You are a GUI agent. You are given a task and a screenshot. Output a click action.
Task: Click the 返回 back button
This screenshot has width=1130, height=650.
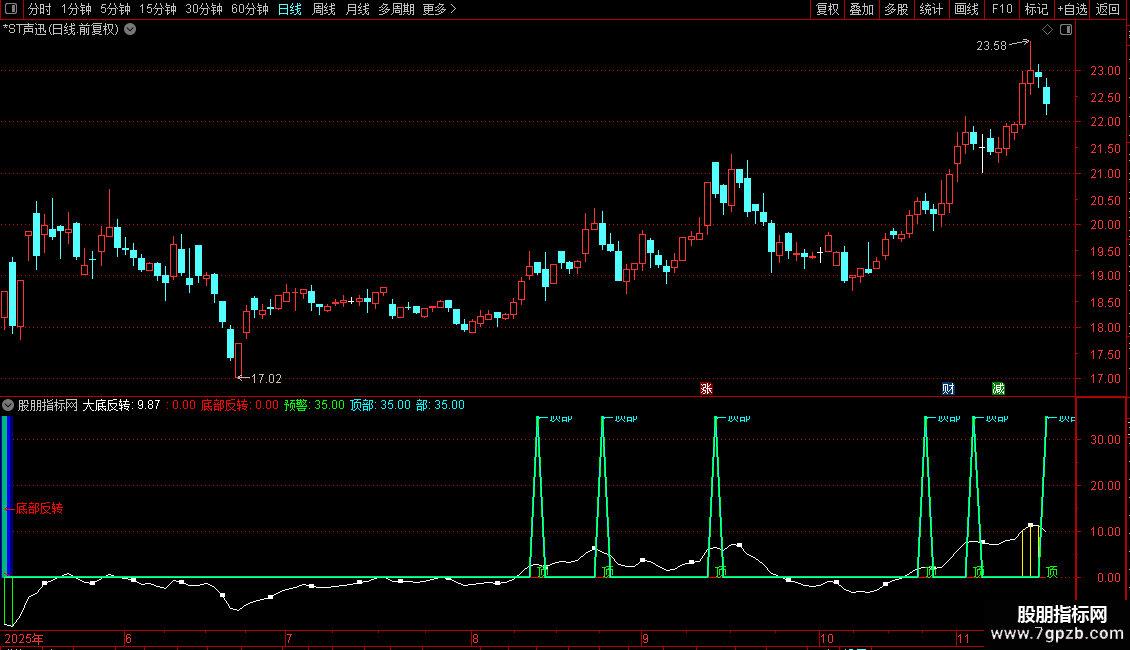(1108, 9)
